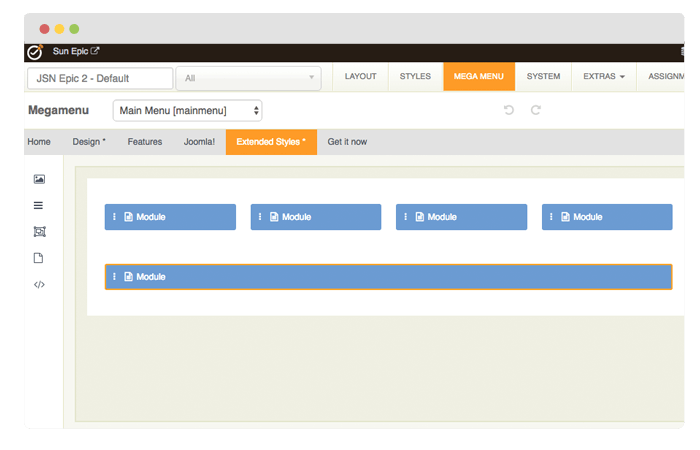Image resolution: width=700 pixels, height=450 pixels.
Task: Open the EXTRAS dropdown menu
Action: coord(604,77)
